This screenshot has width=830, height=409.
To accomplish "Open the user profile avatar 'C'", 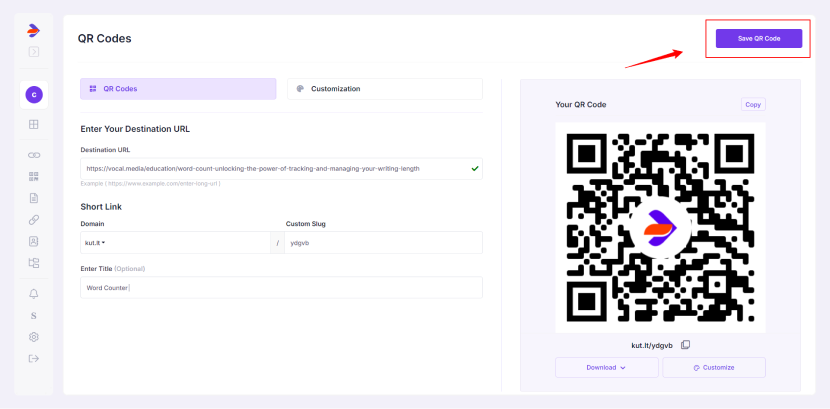I will [x=34, y=95].
